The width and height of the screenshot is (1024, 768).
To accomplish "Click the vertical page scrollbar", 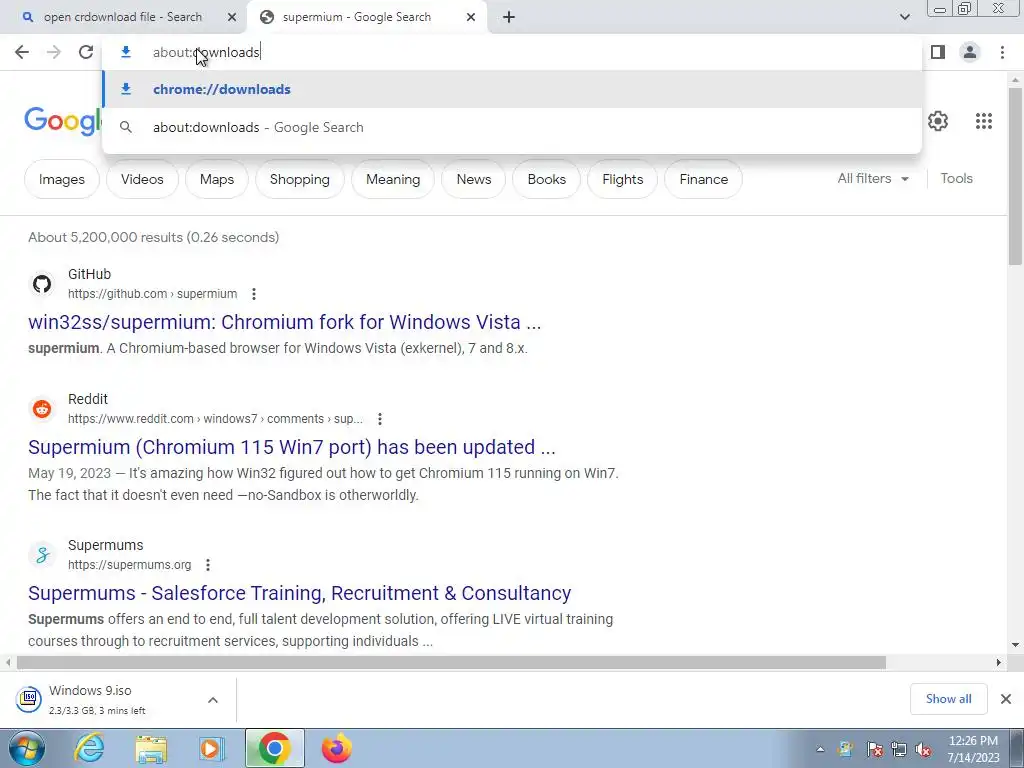I will tap(1015, 176).
